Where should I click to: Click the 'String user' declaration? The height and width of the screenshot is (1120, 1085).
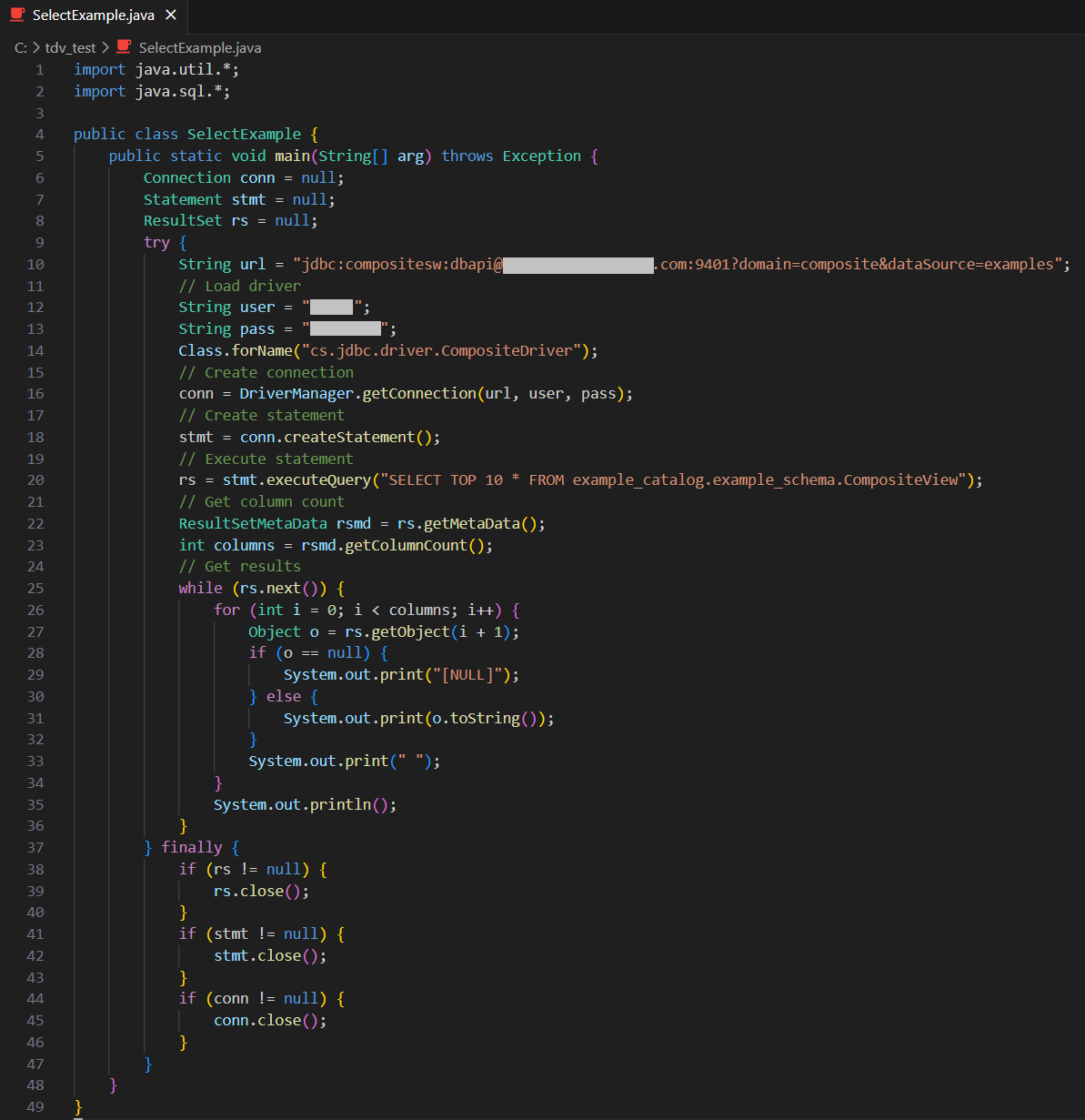click(226, 308)
